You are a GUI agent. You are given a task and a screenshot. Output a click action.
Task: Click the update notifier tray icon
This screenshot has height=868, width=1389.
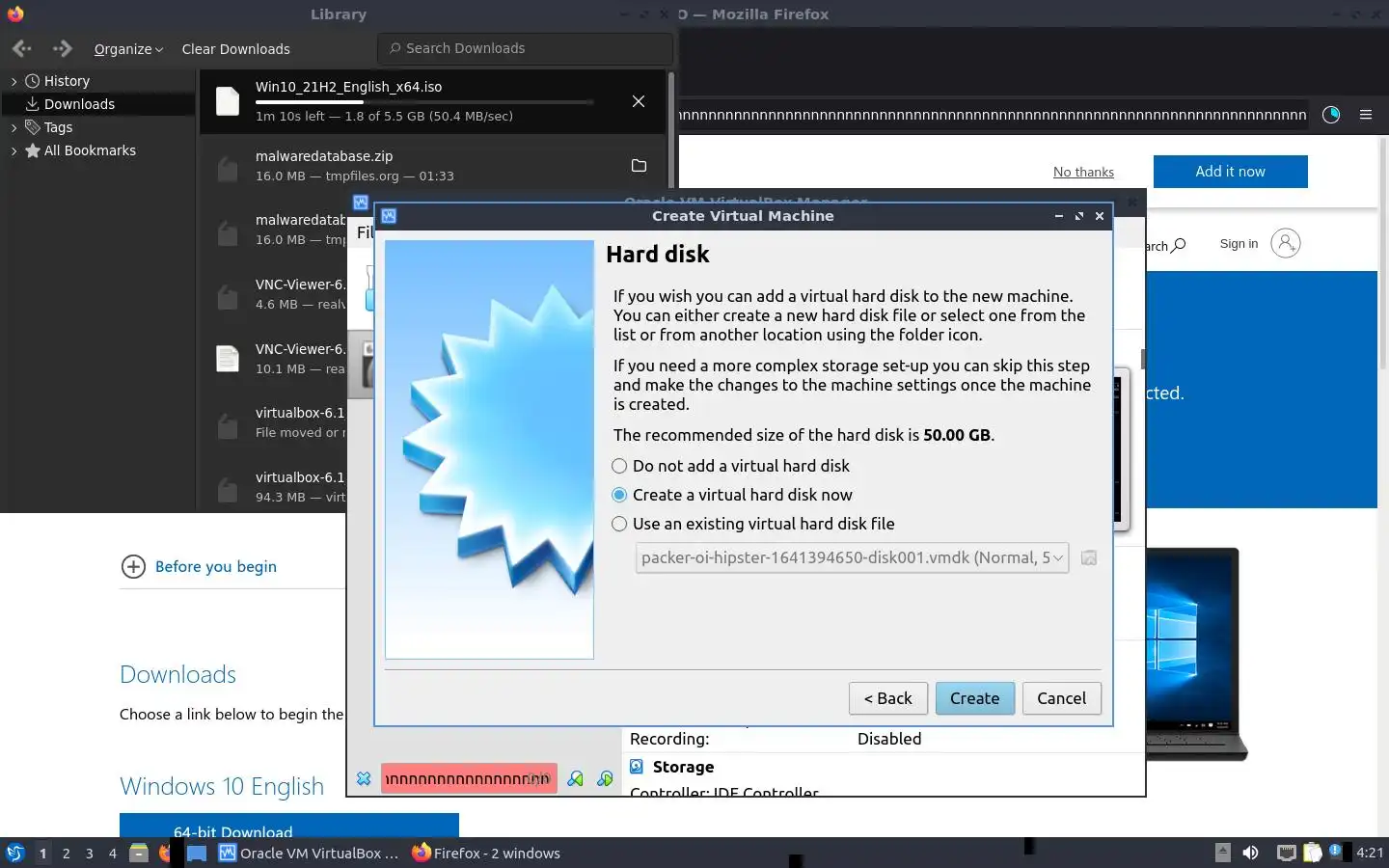click(1336, 851)
